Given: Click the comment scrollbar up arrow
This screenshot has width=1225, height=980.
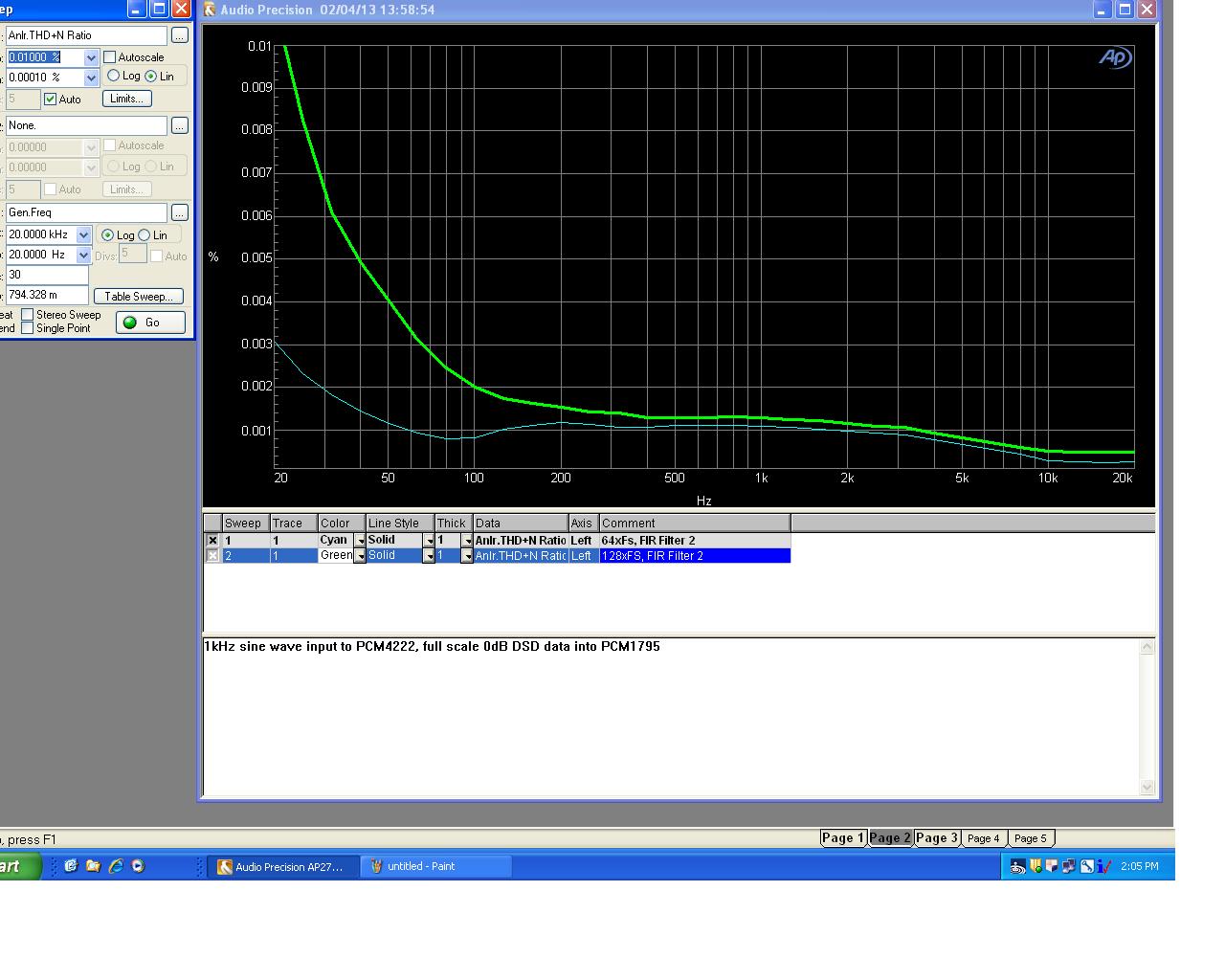Looking at the screenshot, I should [x=1147, y=647].
